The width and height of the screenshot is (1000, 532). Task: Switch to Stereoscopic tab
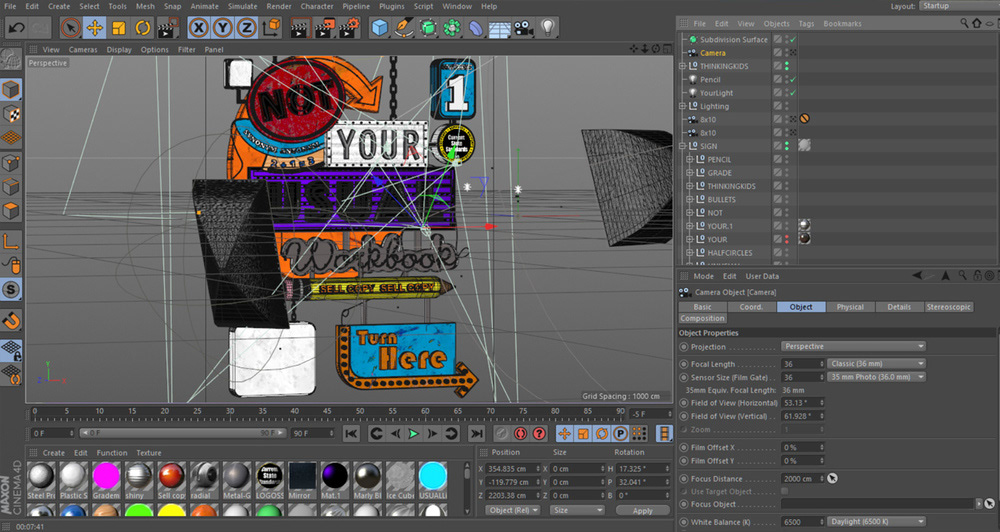pyautogui.click(x=948, y=307)
